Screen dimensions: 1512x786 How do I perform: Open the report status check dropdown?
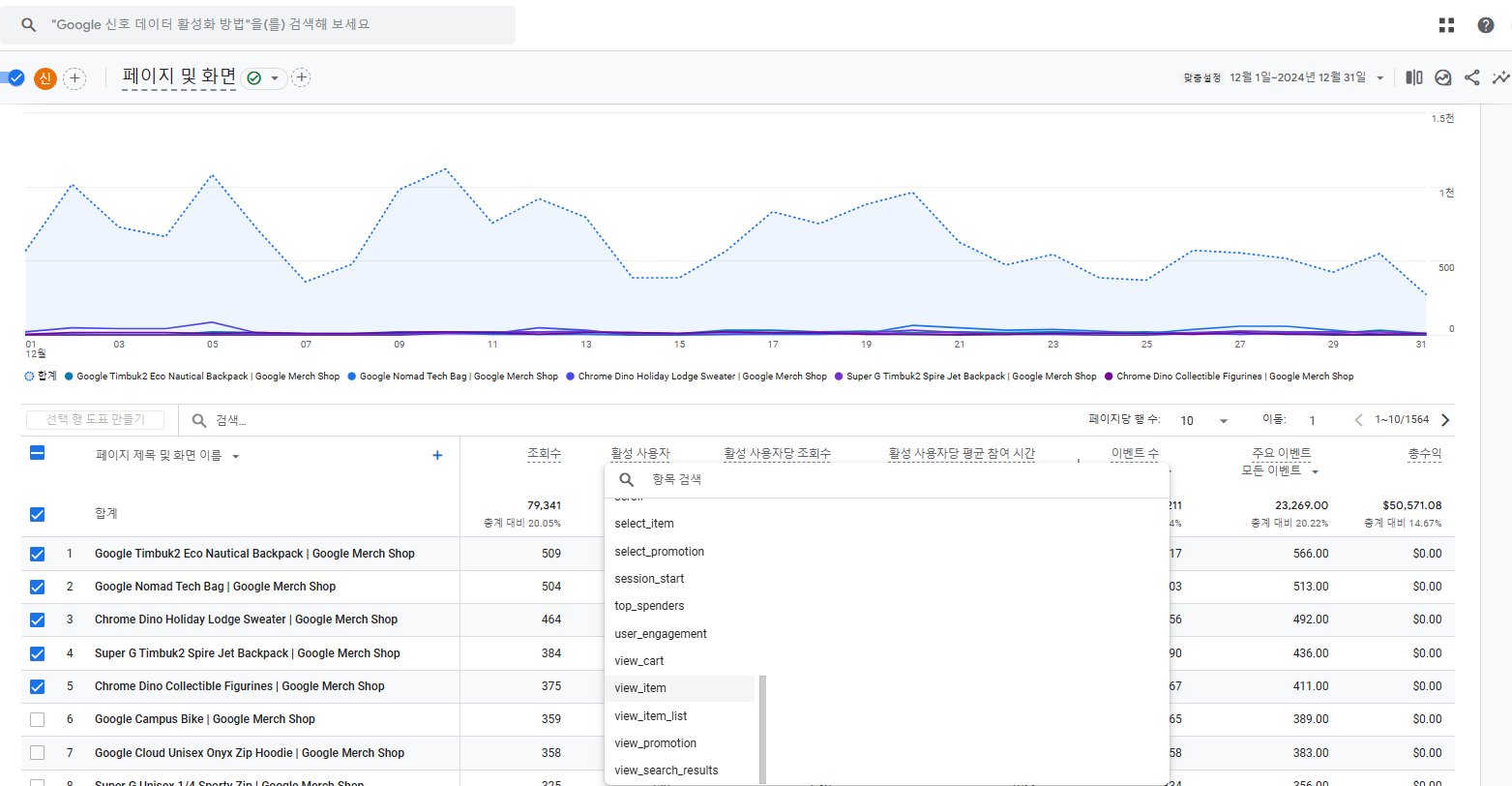point(264,77)
